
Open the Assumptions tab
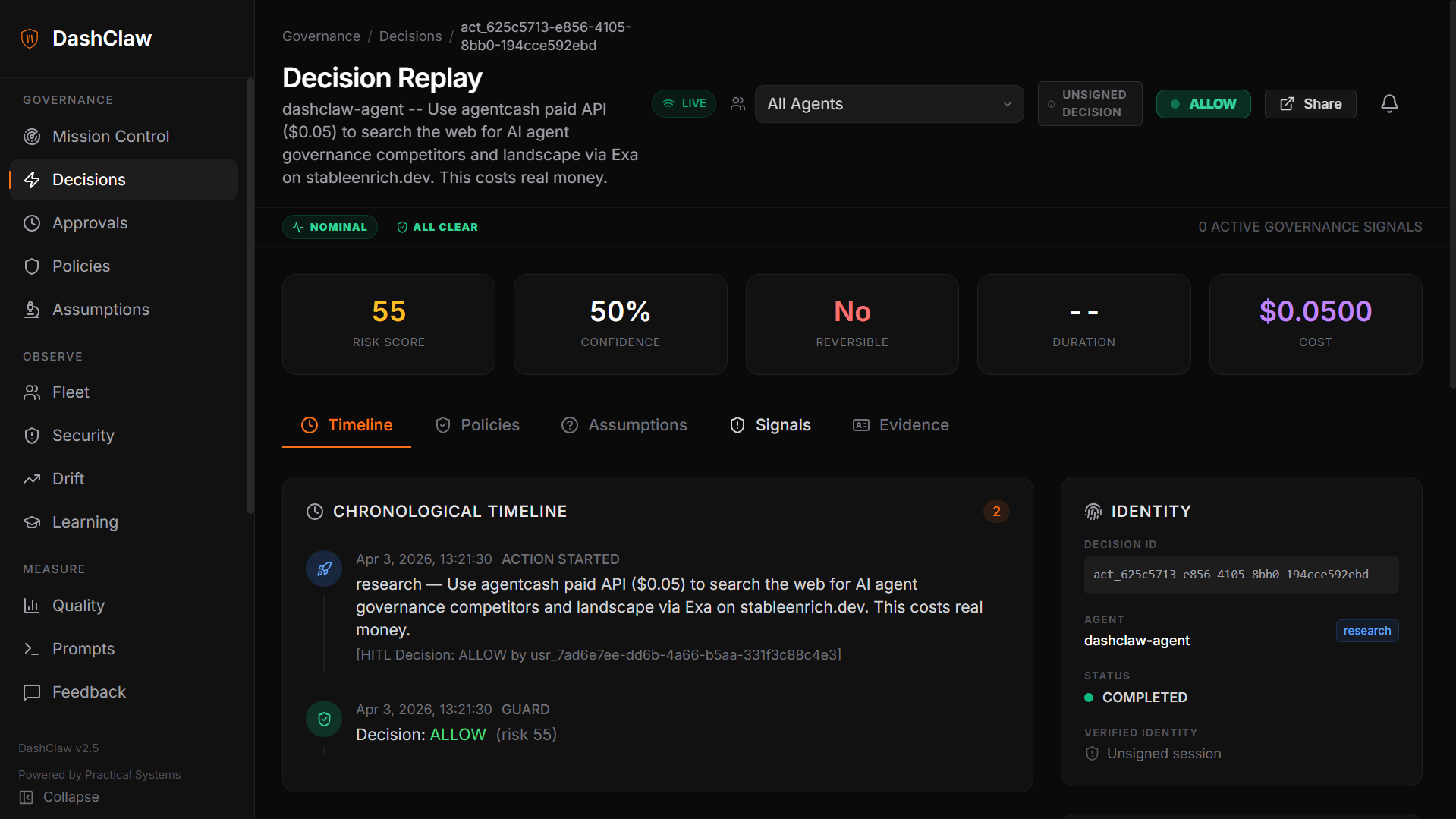[624, 425]
